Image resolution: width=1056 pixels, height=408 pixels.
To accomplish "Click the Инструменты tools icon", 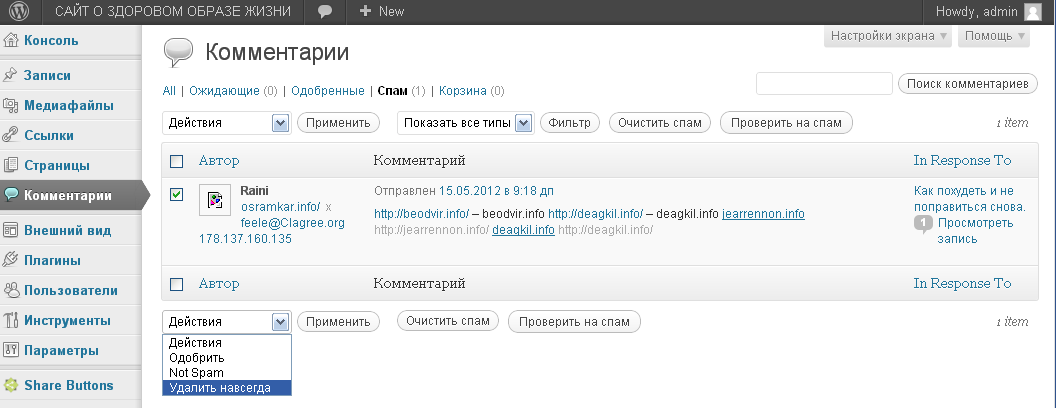I will pos(11,320).
